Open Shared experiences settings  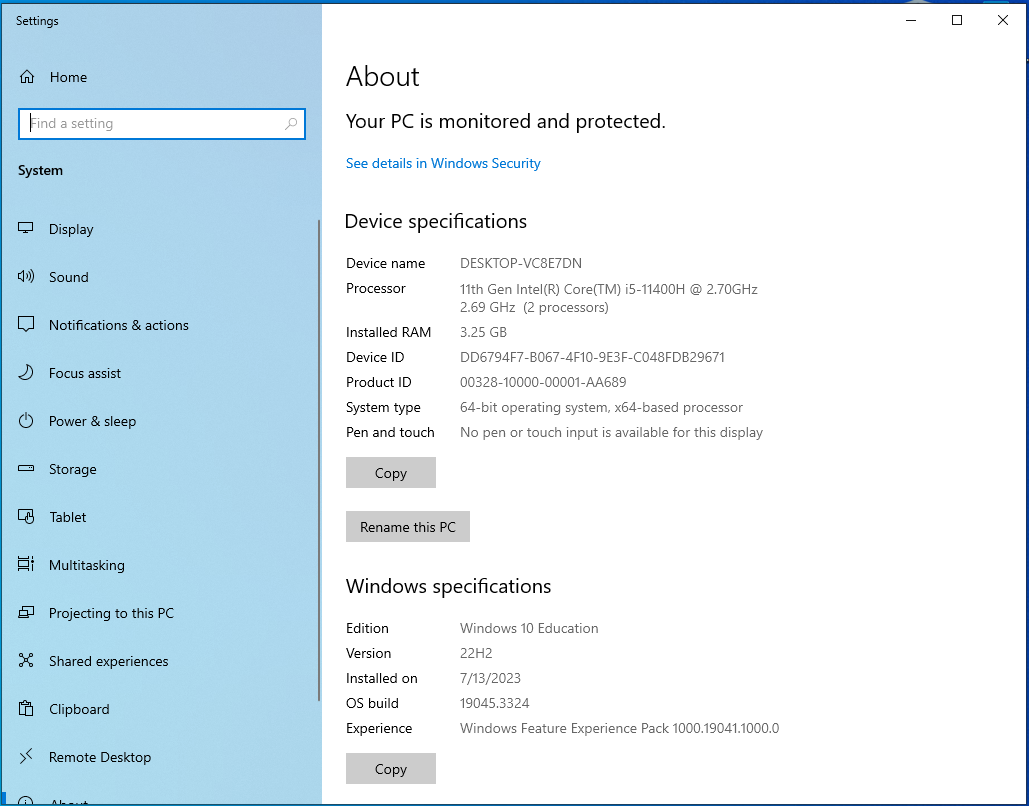tap(108, 661)
